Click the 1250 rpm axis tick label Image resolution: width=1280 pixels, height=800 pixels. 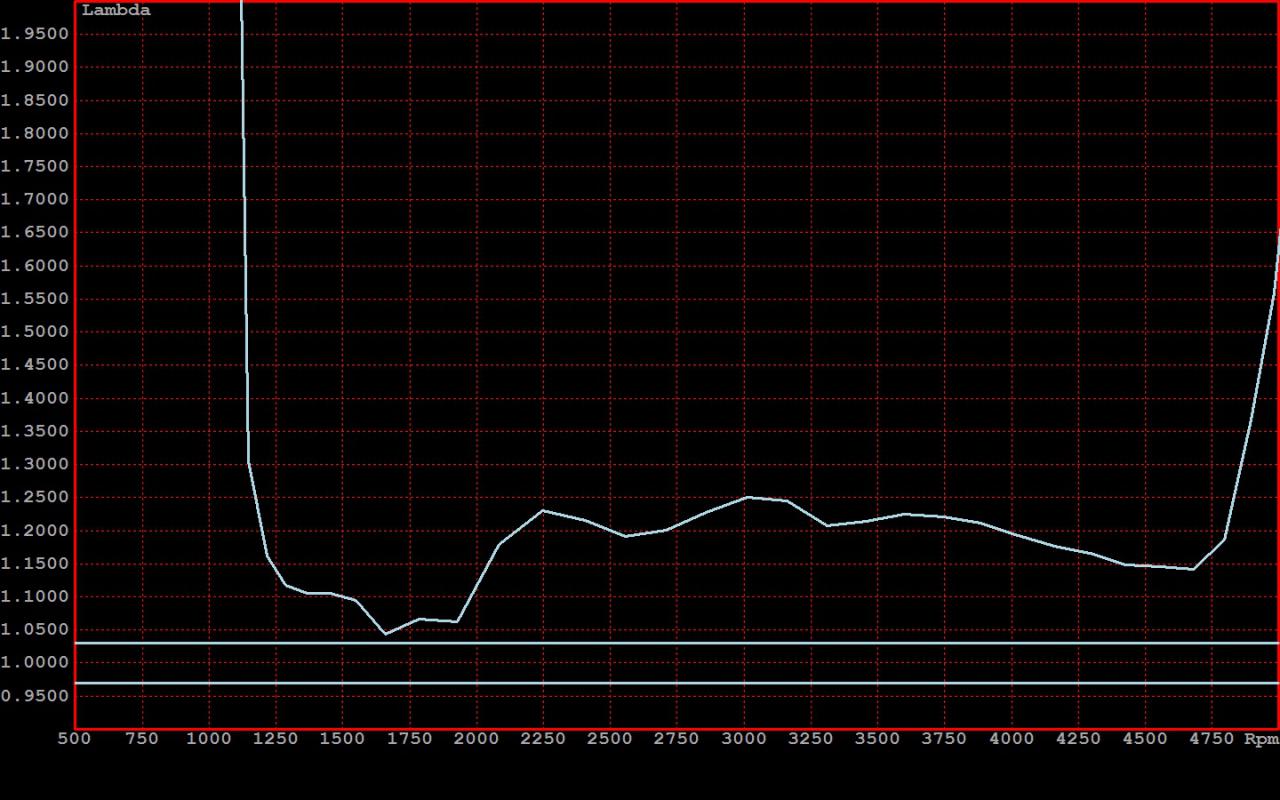276,739
